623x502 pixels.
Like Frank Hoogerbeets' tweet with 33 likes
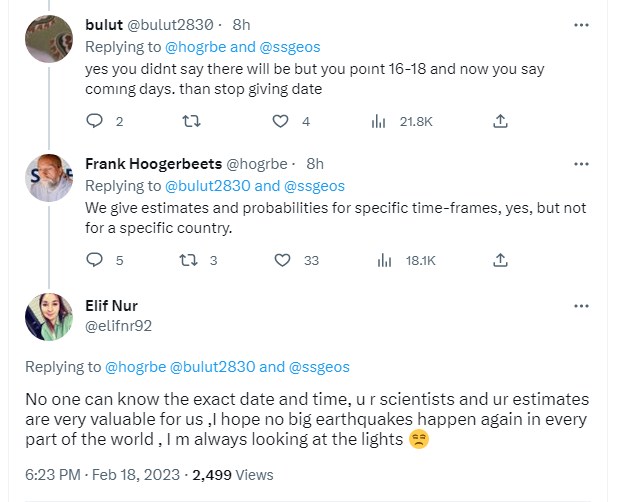point(282,260)
